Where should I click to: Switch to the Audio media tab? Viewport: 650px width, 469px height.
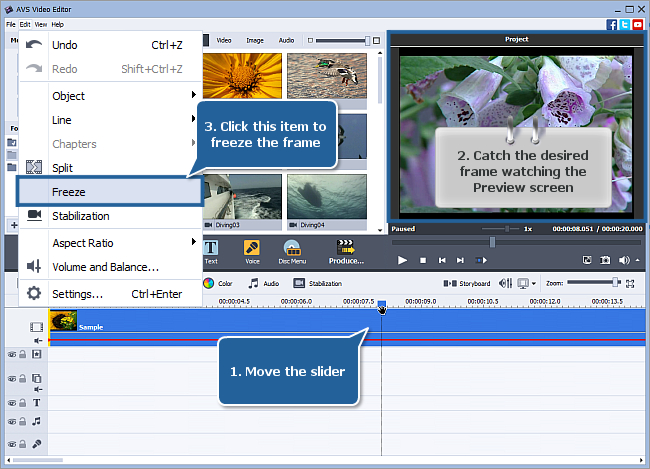[286, 40]
